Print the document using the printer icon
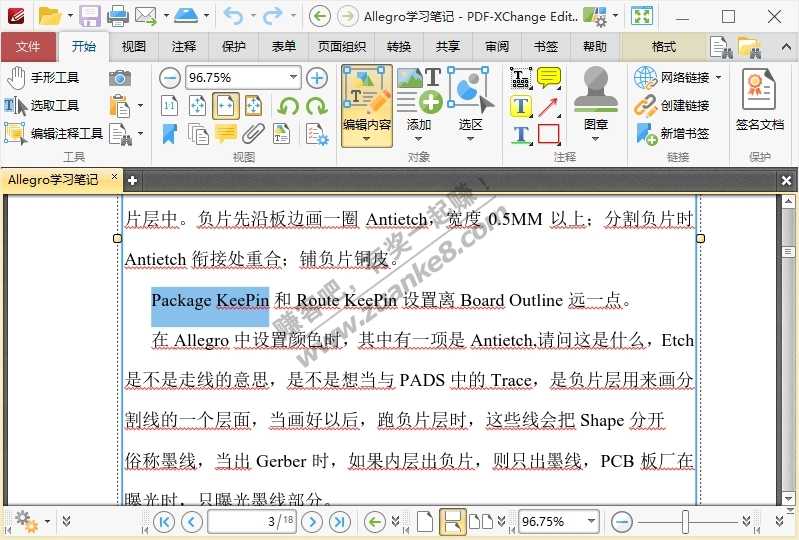Image resolution: width=799 pixels, height=540 pixels. 118,16
